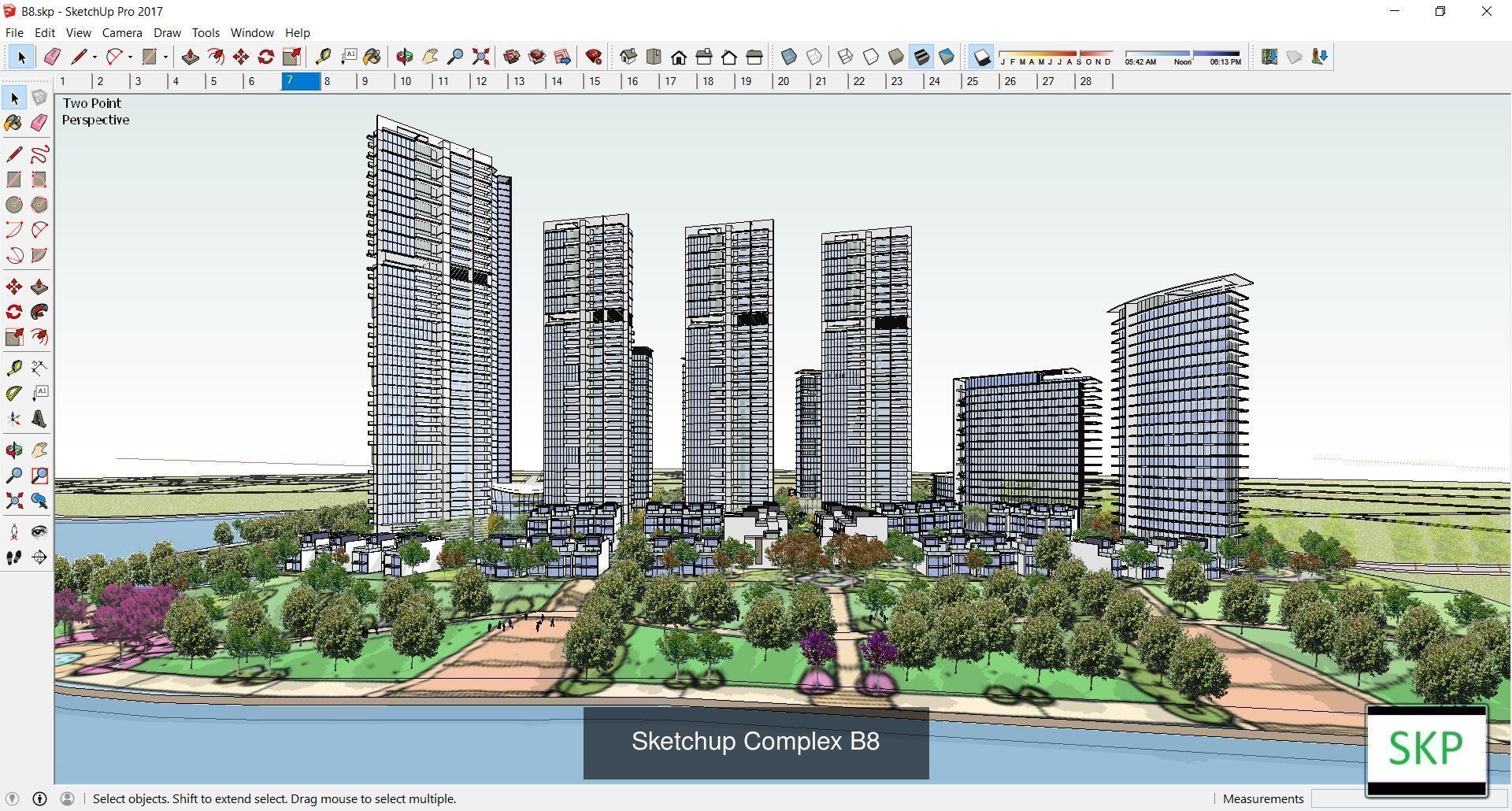Open the Draw menu
This screenshot has width=1512, height=811.
tap(167, 33)
